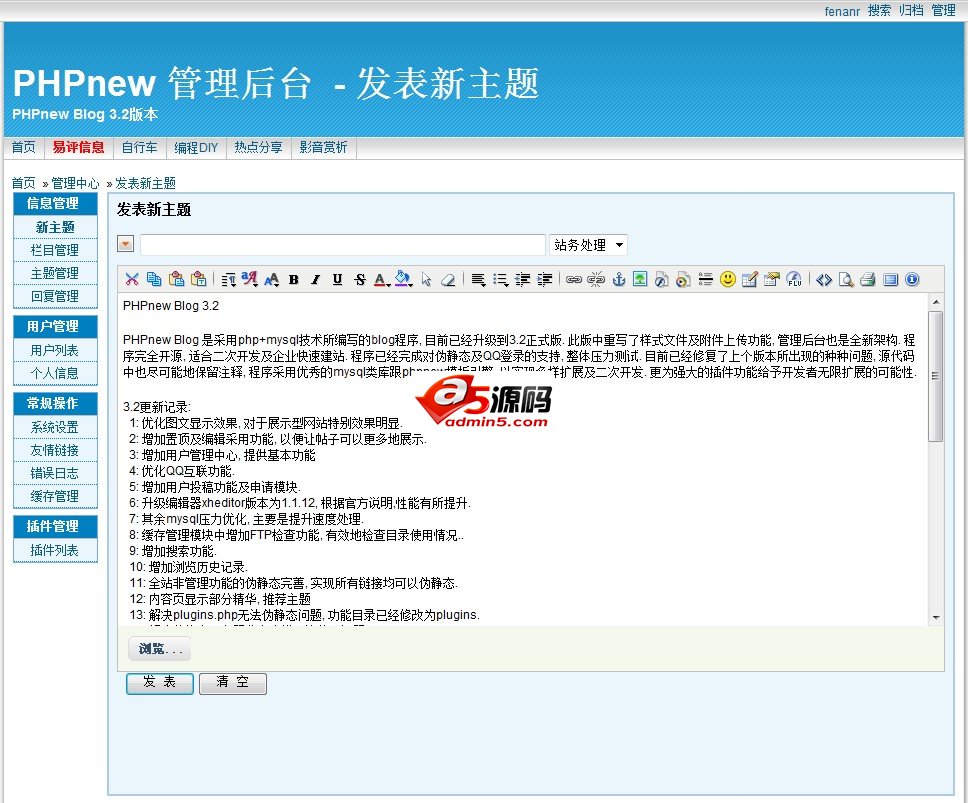The height and width of the screenshot is (803, 968).
Task: Click the FLV video insert icon
Action: (x=794, y=280)
